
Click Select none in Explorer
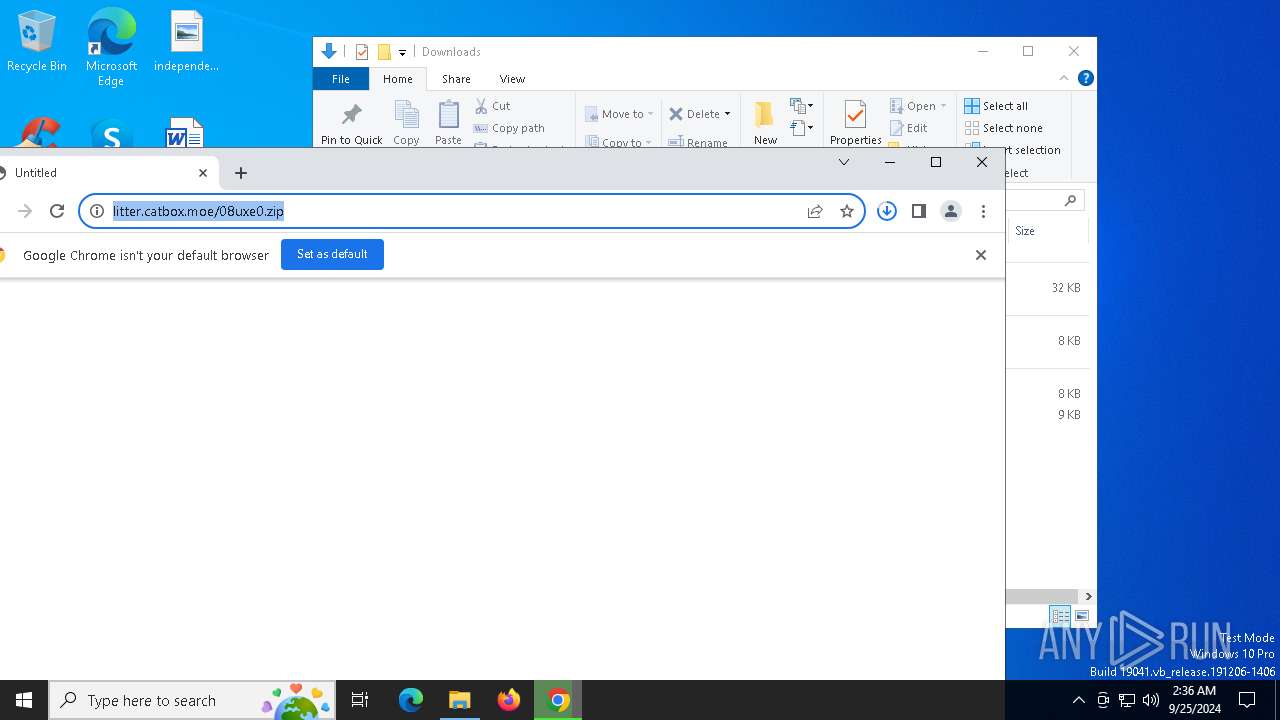click(1004, 128)
